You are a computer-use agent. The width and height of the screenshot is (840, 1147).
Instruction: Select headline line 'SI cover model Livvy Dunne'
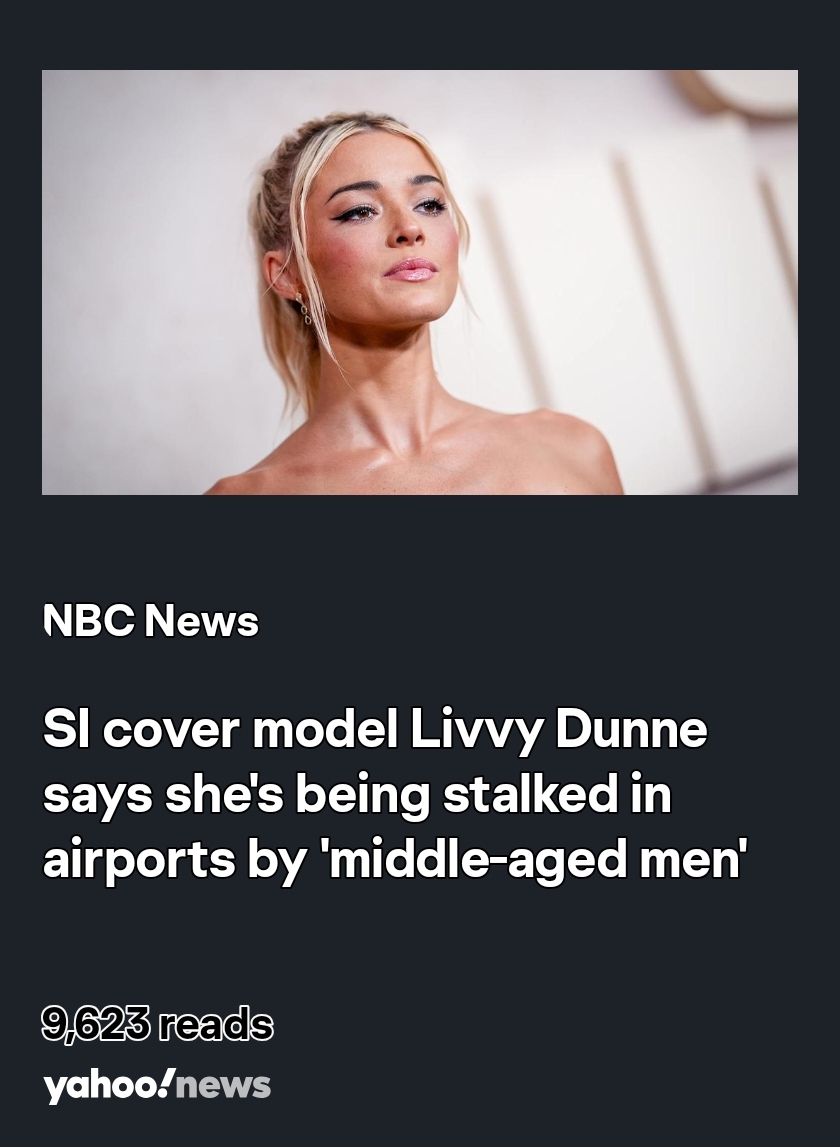coord(375,729)
